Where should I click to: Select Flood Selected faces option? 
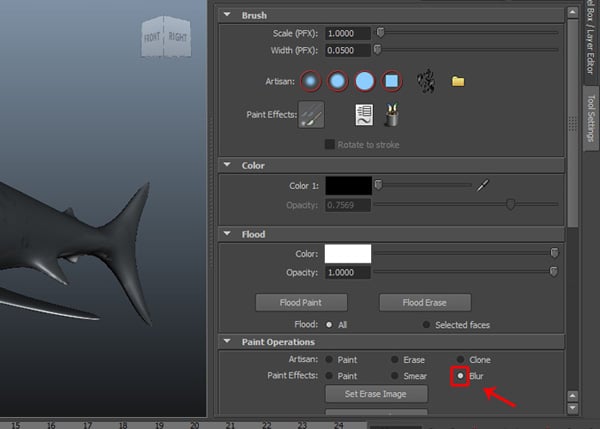426,325
